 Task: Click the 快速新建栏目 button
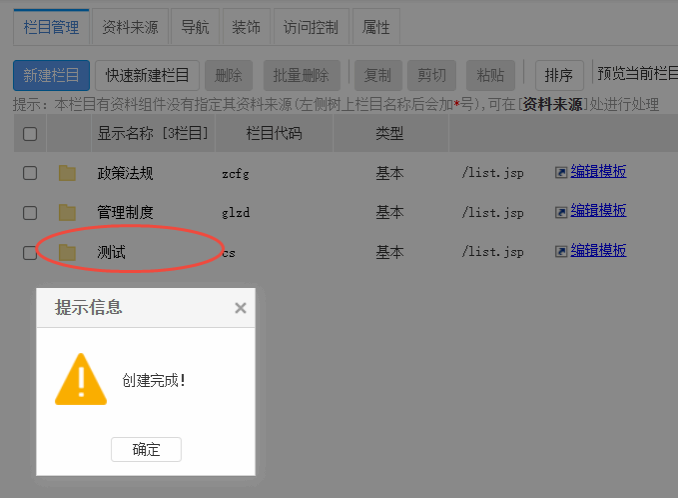[x=148, y=75]
